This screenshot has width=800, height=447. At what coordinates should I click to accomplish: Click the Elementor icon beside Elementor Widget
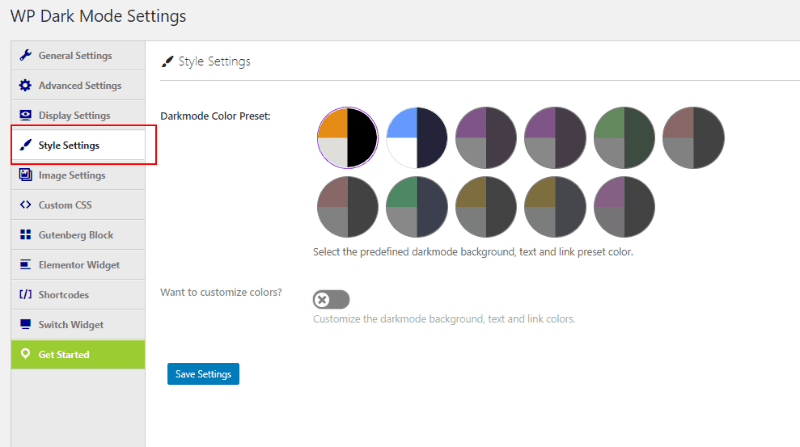tap(26, 265)
